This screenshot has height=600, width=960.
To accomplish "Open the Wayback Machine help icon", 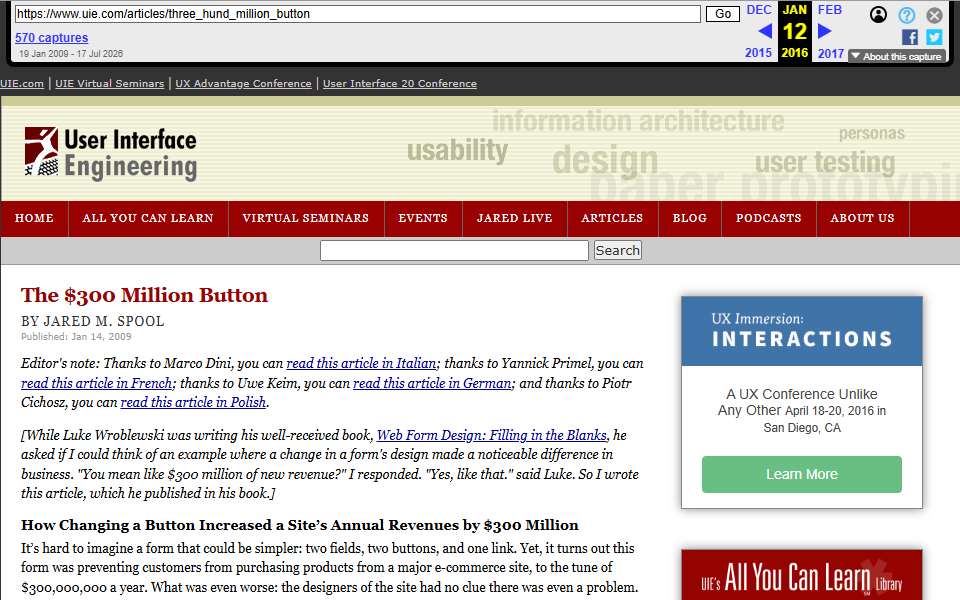I will pyautogui.click(x=907, y=15).
